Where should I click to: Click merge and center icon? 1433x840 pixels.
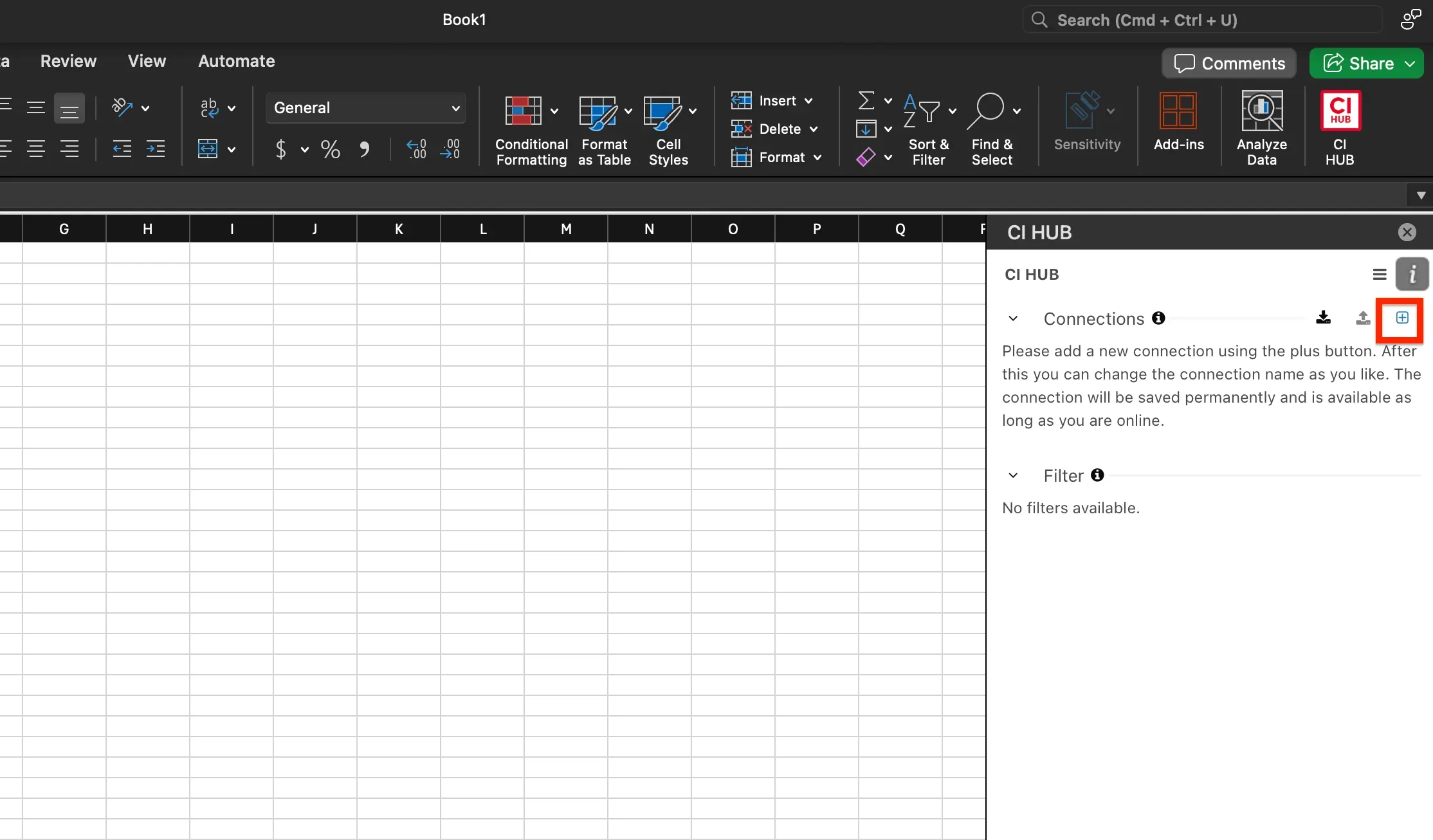pyautogui.click(x=208, y=149)
